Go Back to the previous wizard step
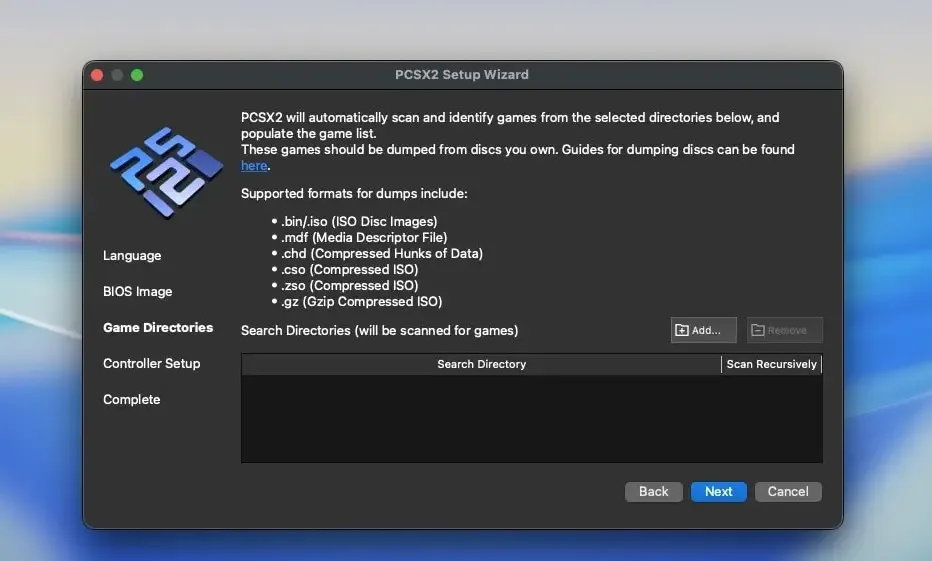Viewport: 932px width, 561px height. (x=653, y=491)
